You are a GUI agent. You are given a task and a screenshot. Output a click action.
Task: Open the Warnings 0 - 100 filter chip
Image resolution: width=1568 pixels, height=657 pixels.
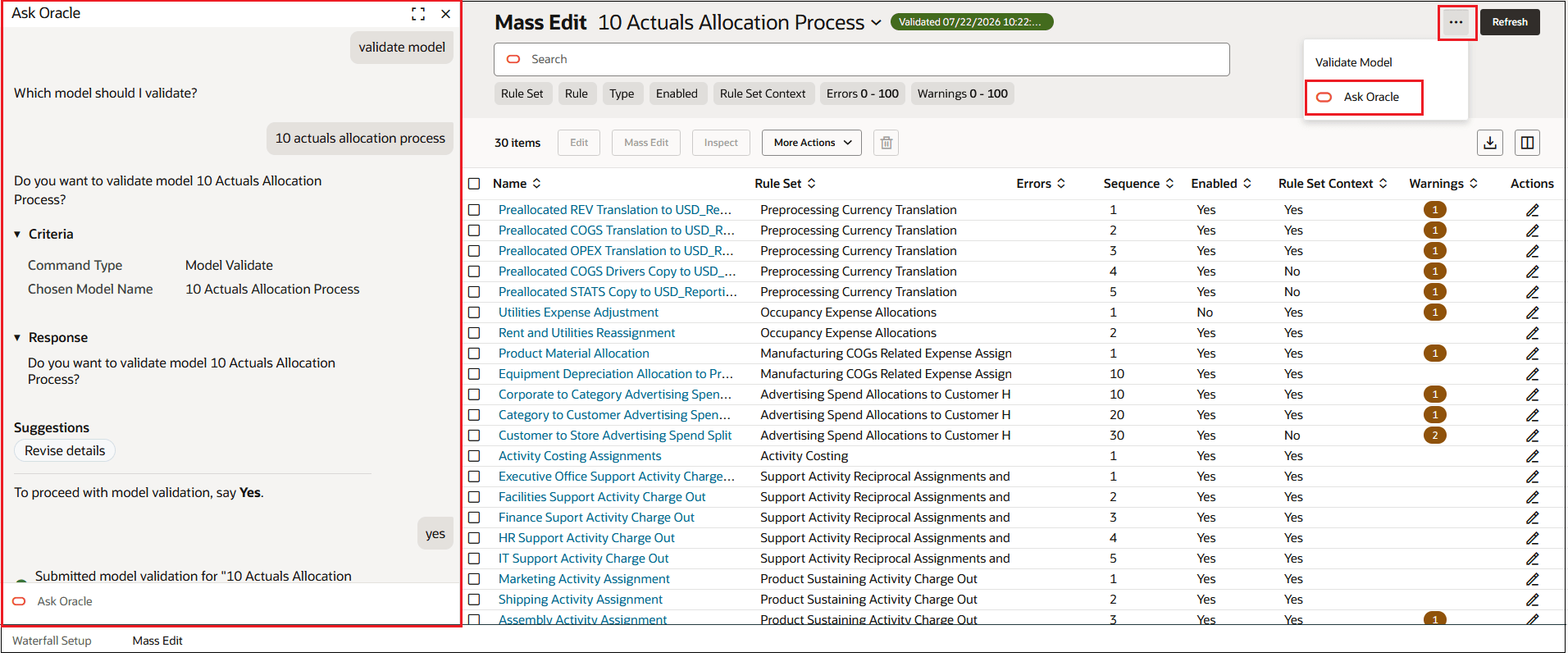pyautogui.click(x=962, y=94)
